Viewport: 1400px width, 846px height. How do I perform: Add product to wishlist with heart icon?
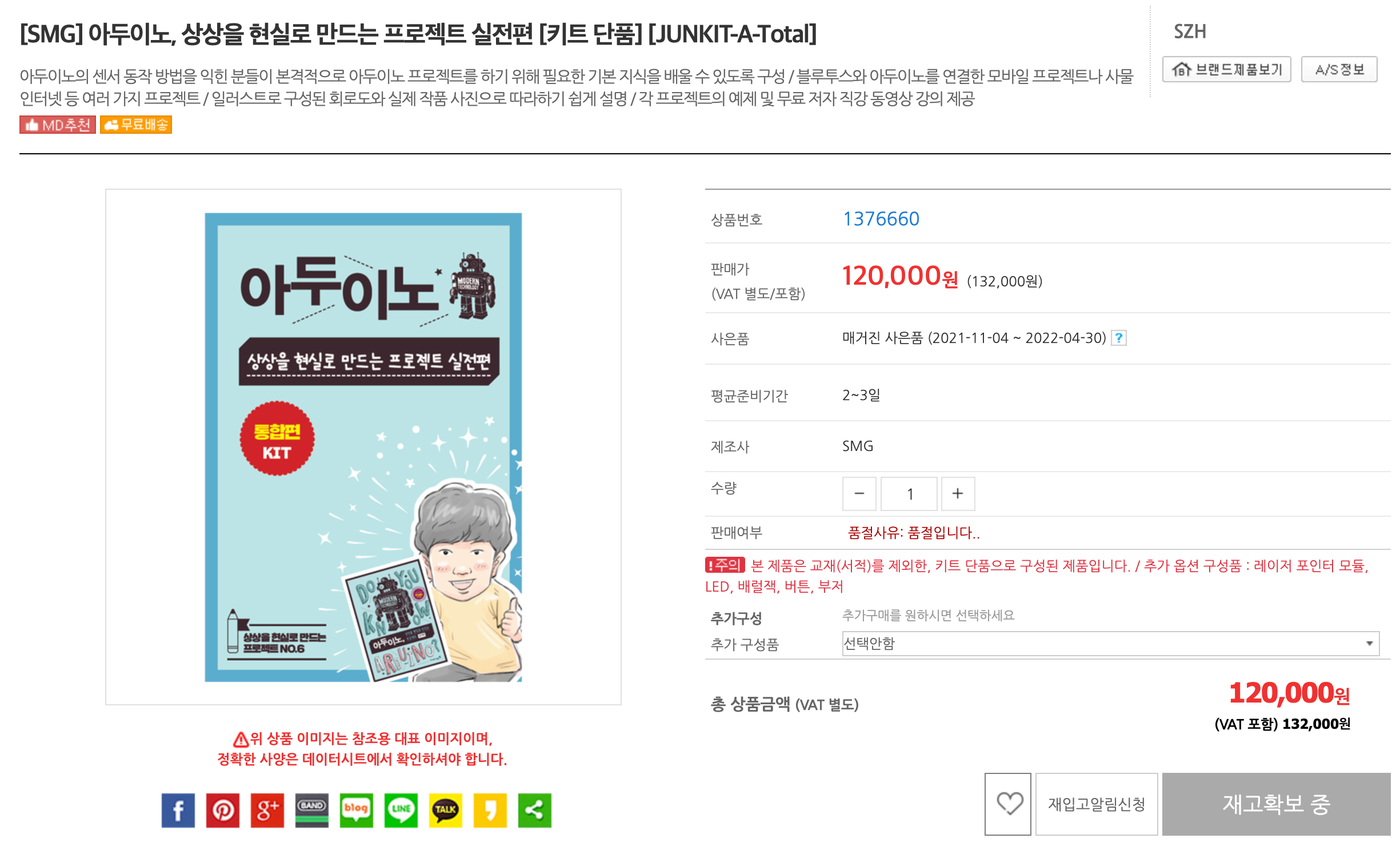coord(1008,804)
